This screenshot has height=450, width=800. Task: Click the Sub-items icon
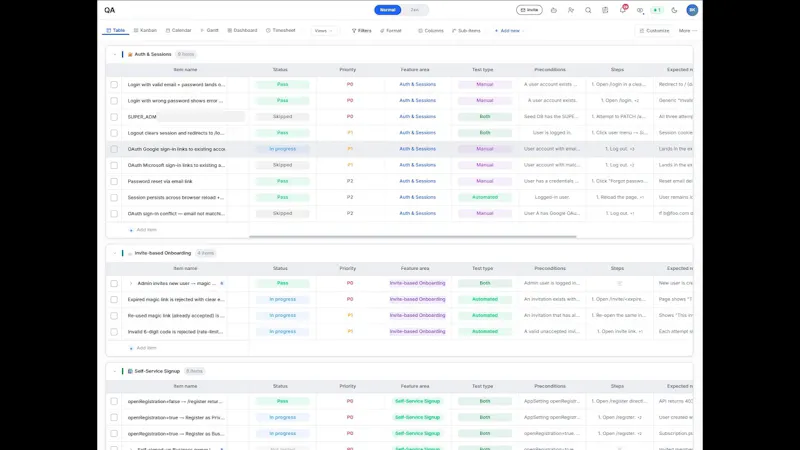coord(454,31)
